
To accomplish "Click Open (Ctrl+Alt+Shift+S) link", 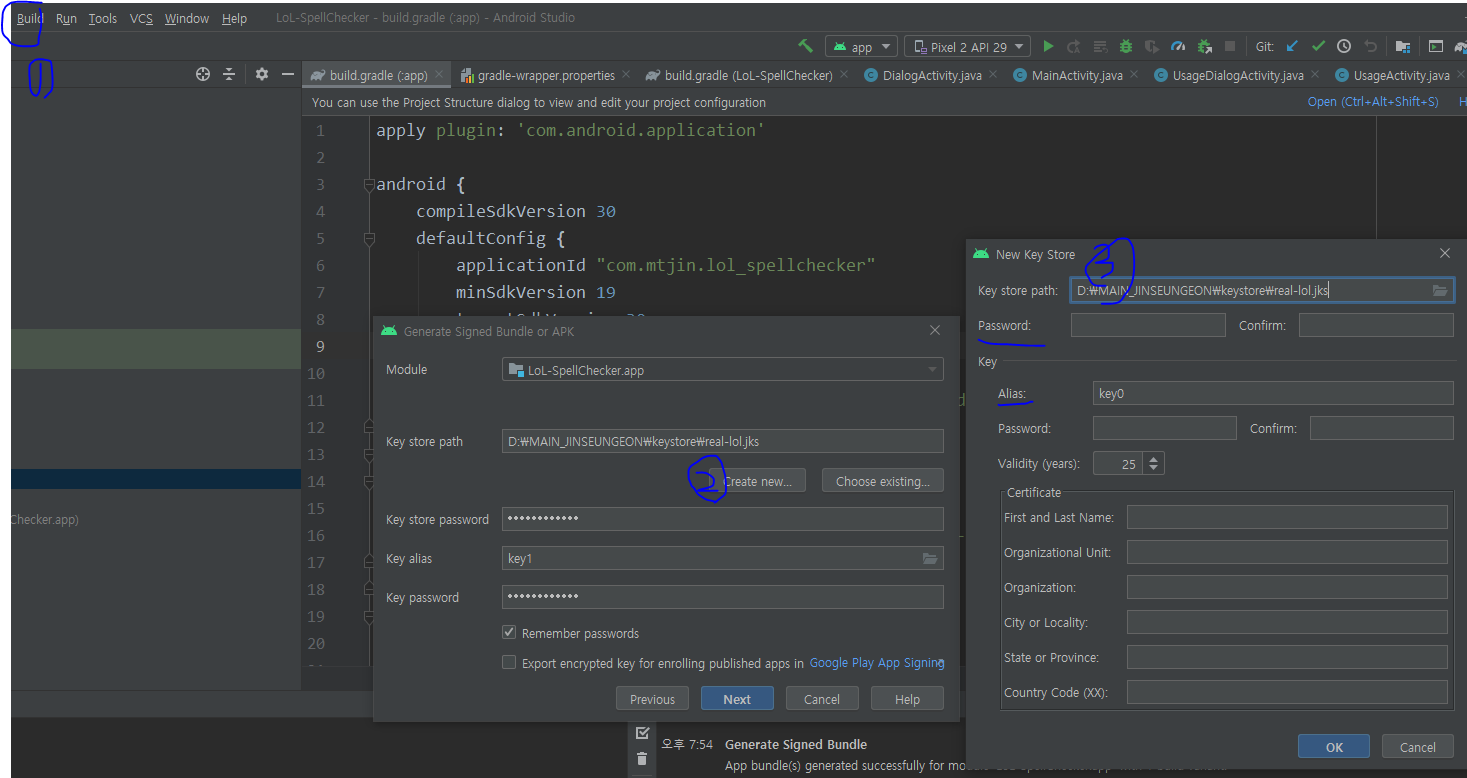I will coord(1373,102).
